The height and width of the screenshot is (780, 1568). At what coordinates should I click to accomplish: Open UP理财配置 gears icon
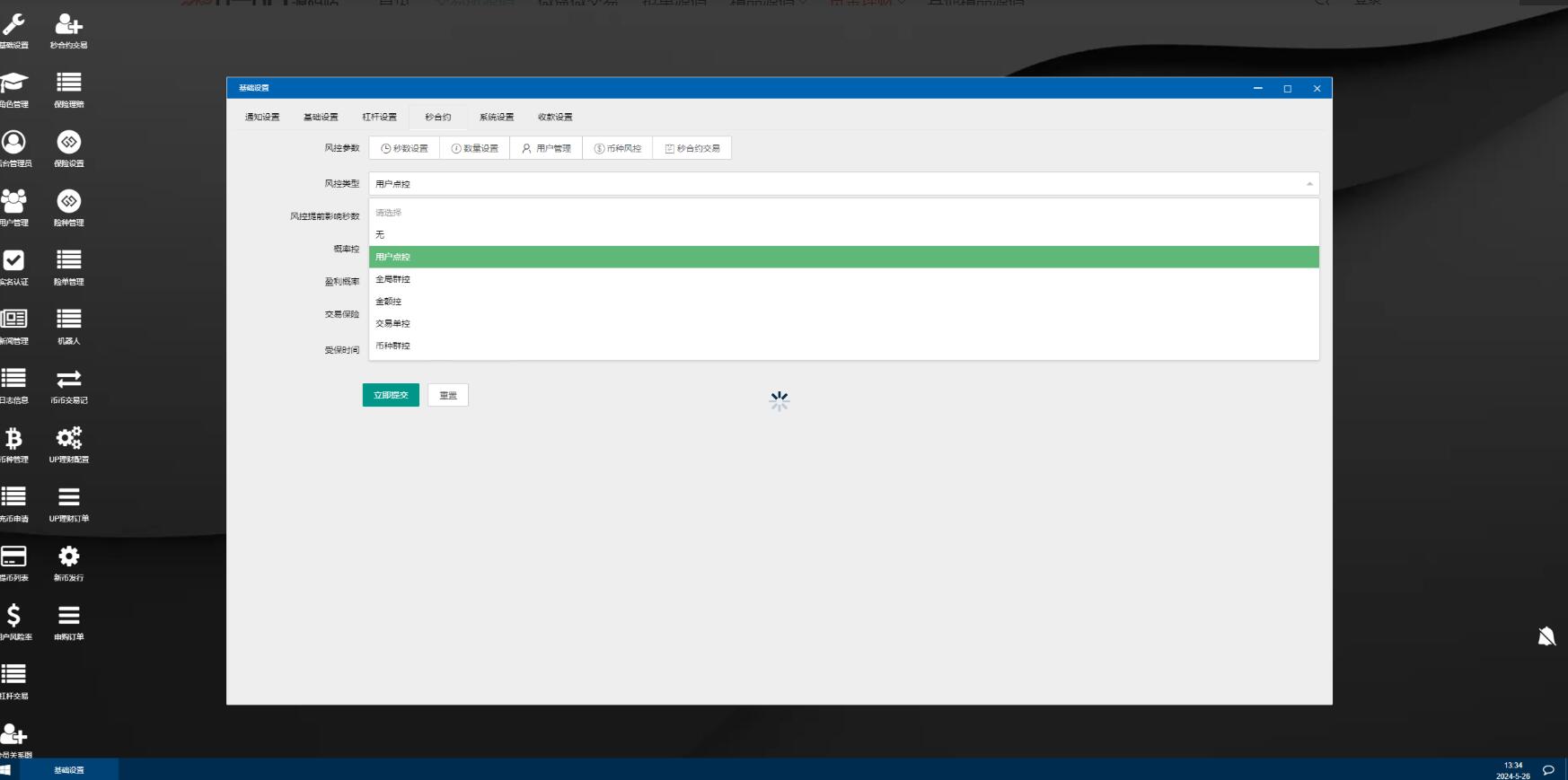click(x=68, y=443)
